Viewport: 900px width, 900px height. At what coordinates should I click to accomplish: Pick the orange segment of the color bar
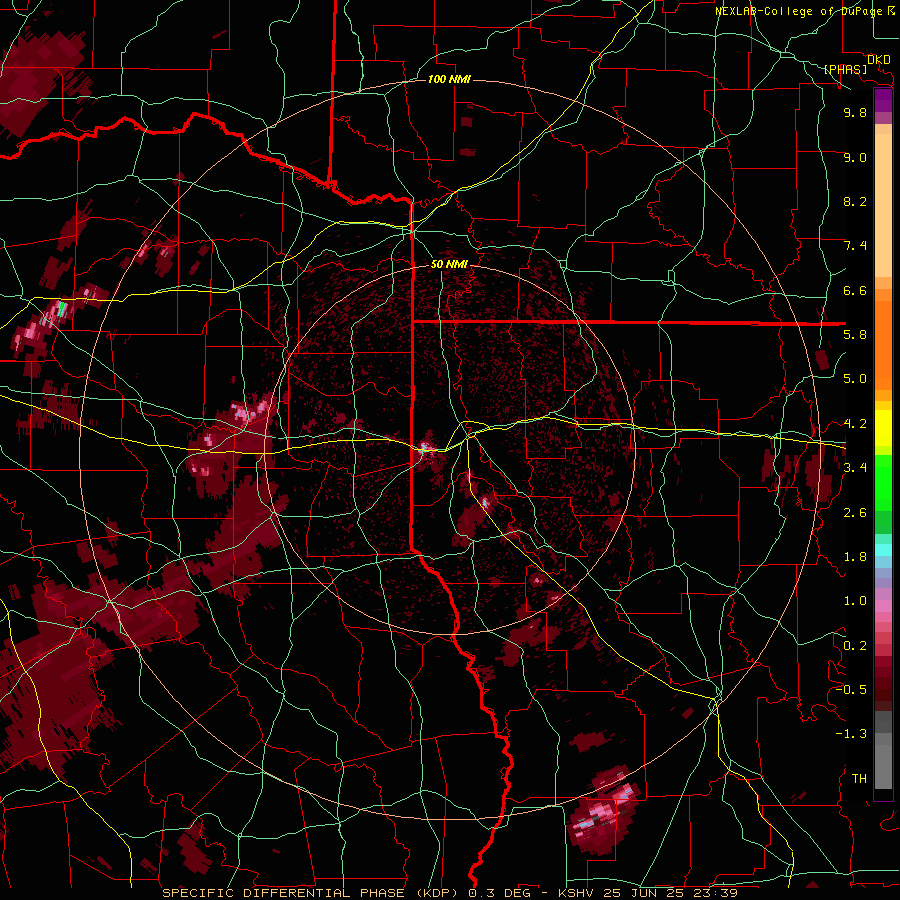(x=883, y=344)
